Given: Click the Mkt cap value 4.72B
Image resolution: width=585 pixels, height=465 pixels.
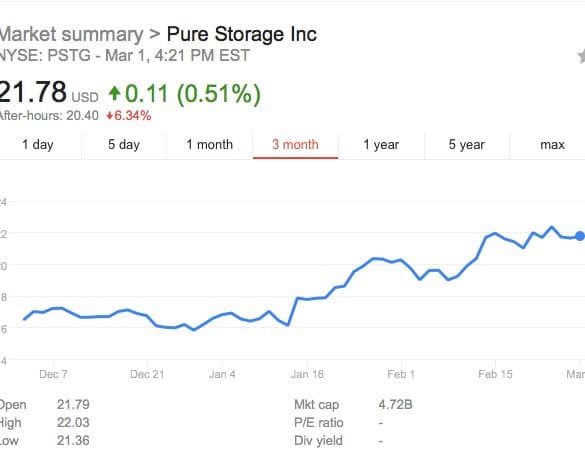Looking at the screenshot, I should [395, 405].
